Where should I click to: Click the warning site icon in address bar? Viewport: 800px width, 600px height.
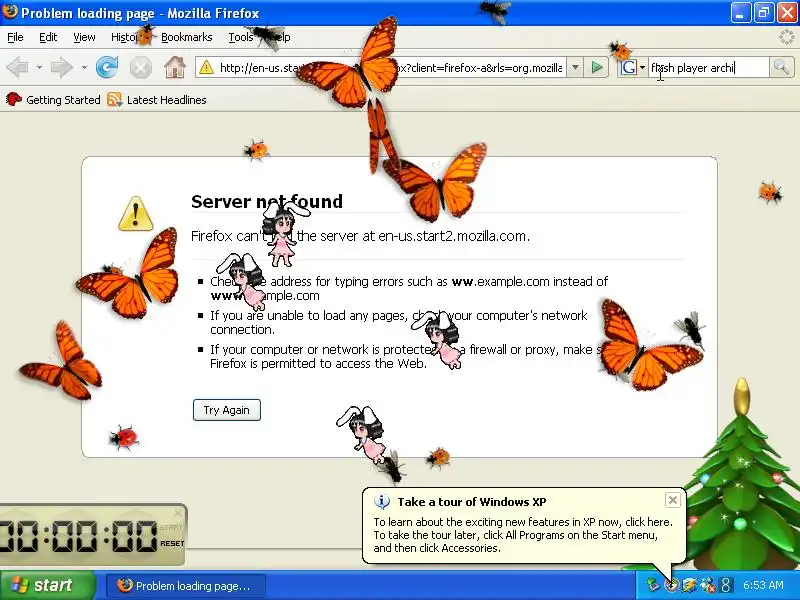pyautogui.click(x=206, y=67)
